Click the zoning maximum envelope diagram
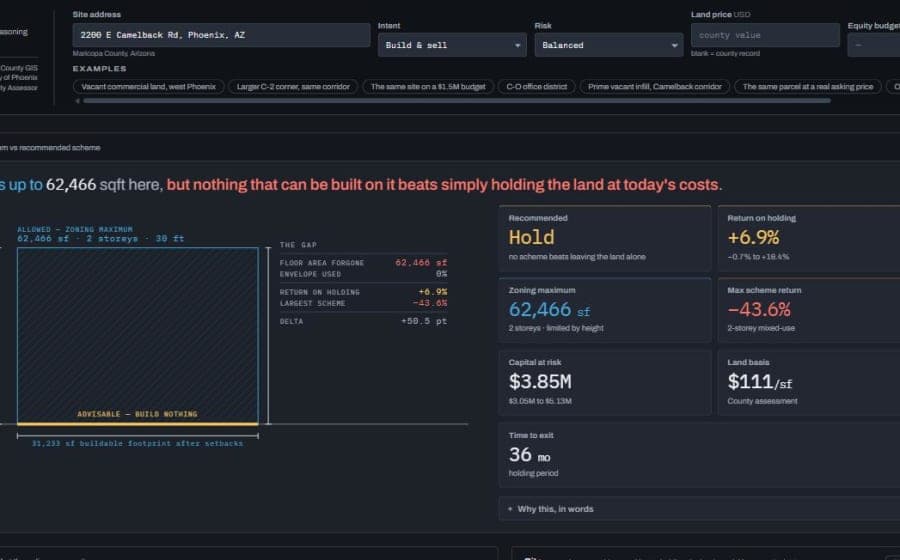 pos(138,336)
